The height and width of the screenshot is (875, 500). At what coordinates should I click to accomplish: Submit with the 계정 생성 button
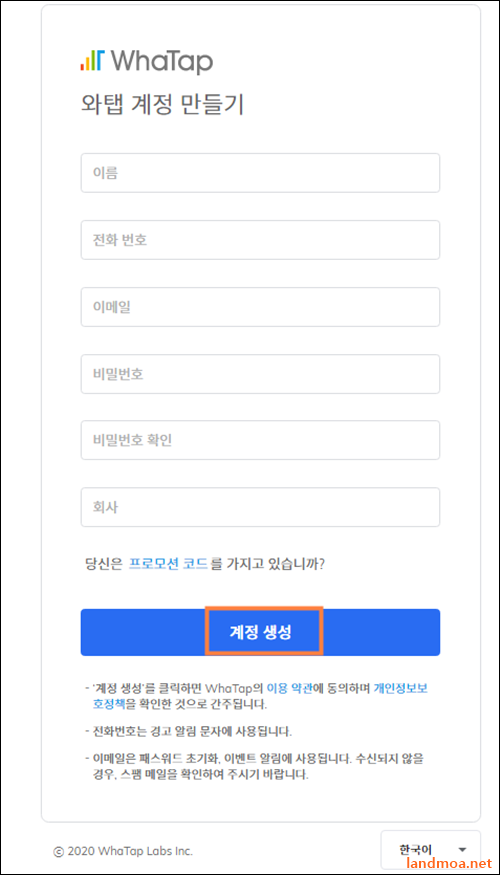(260, 632)
